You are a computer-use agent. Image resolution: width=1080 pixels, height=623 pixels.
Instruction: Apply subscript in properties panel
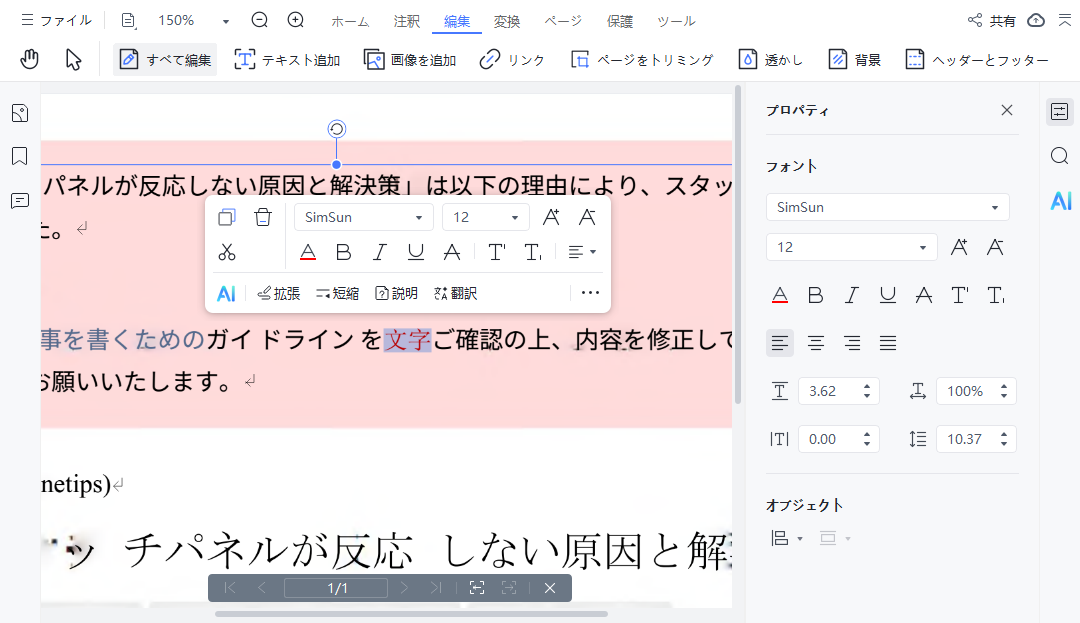(995, 295)
